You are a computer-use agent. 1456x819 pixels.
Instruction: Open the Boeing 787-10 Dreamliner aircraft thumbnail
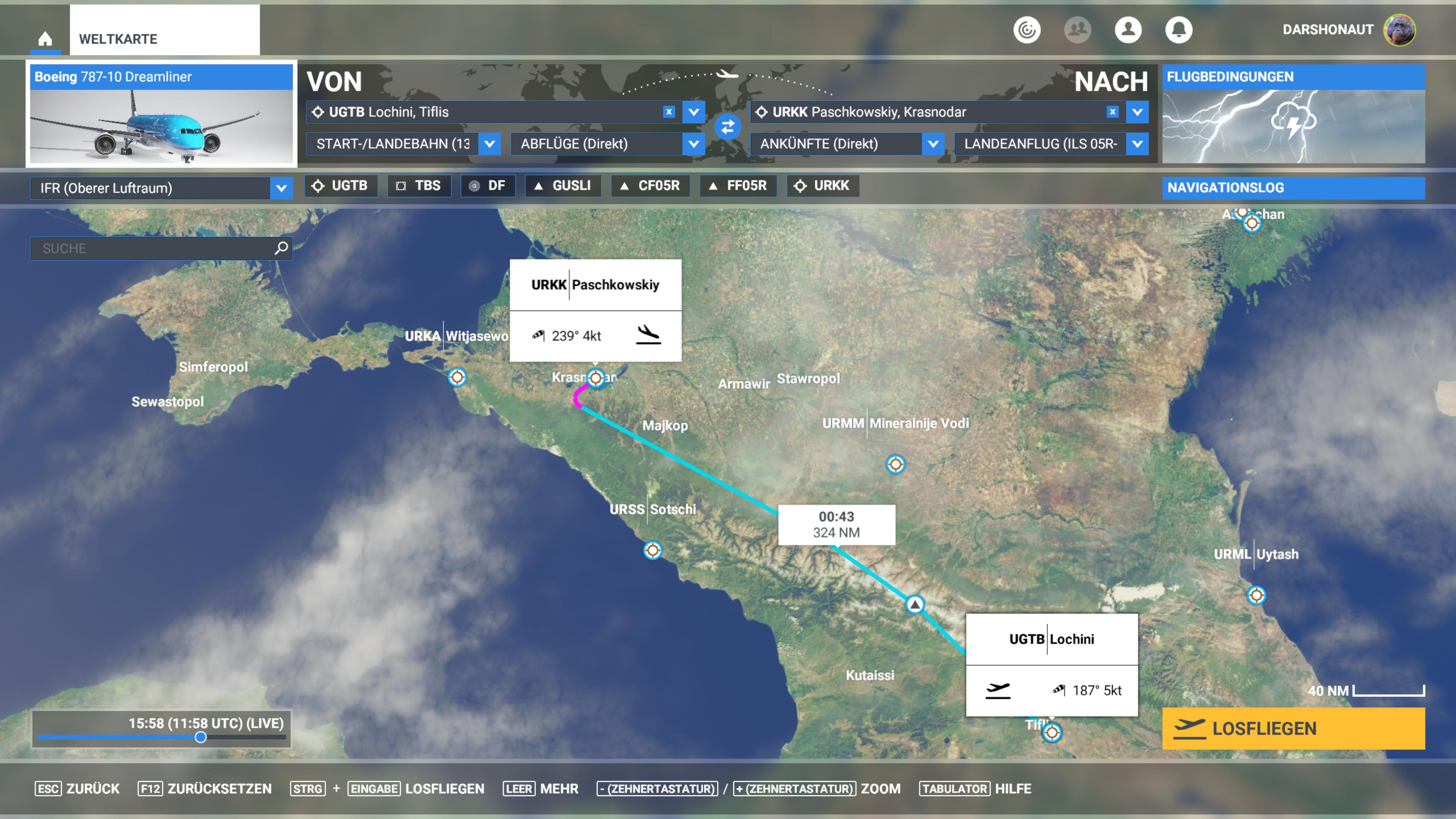coord(161,114)
